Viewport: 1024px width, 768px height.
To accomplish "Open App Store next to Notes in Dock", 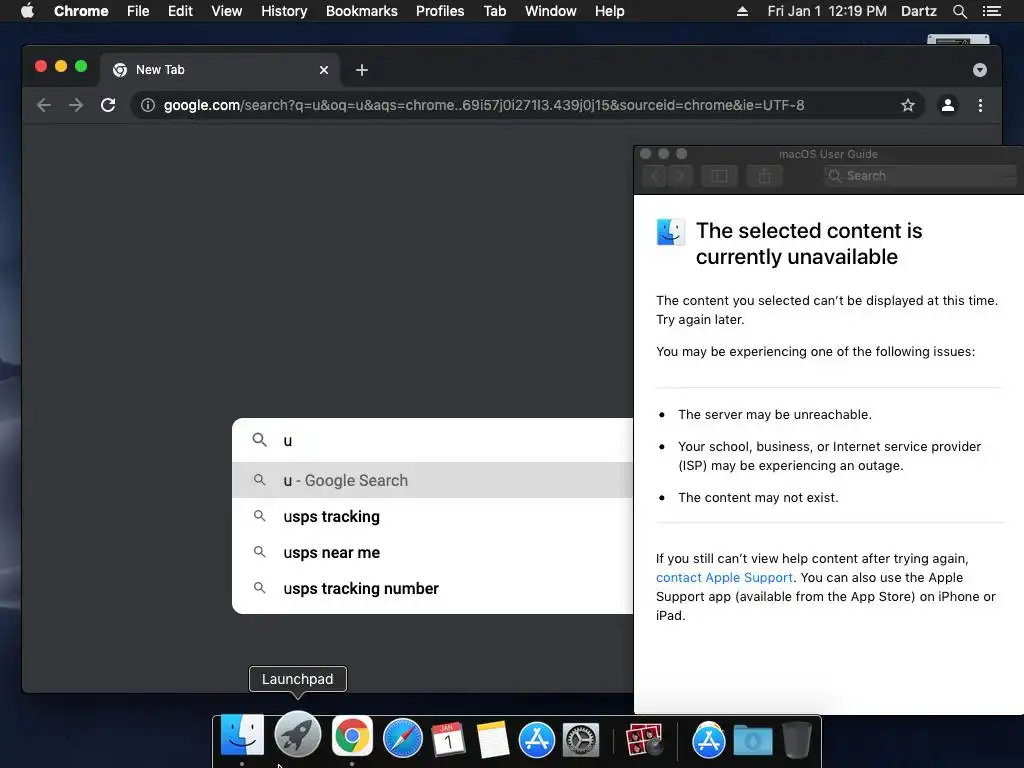I will 537,739.
